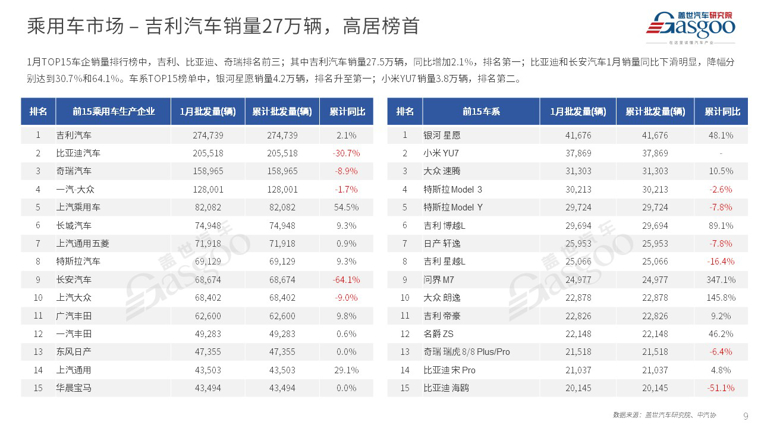The width and height of the screenshot is (760, 428).
Task: Click the 54.5% value in the 上汽乘用车 row
Action: pyautogui.click(x=347, y=207)
